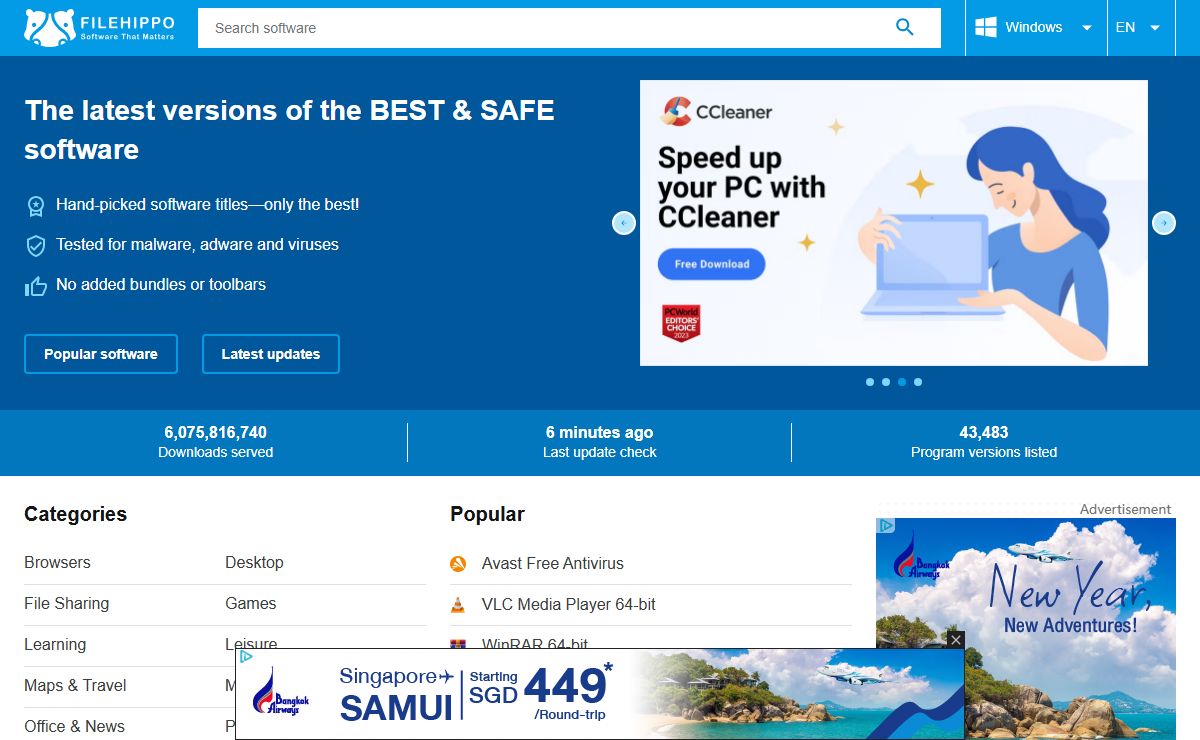The image size is (1200, 740).
Task: Click the Avast Free Antivirus icon
Action: coord(458,563)
